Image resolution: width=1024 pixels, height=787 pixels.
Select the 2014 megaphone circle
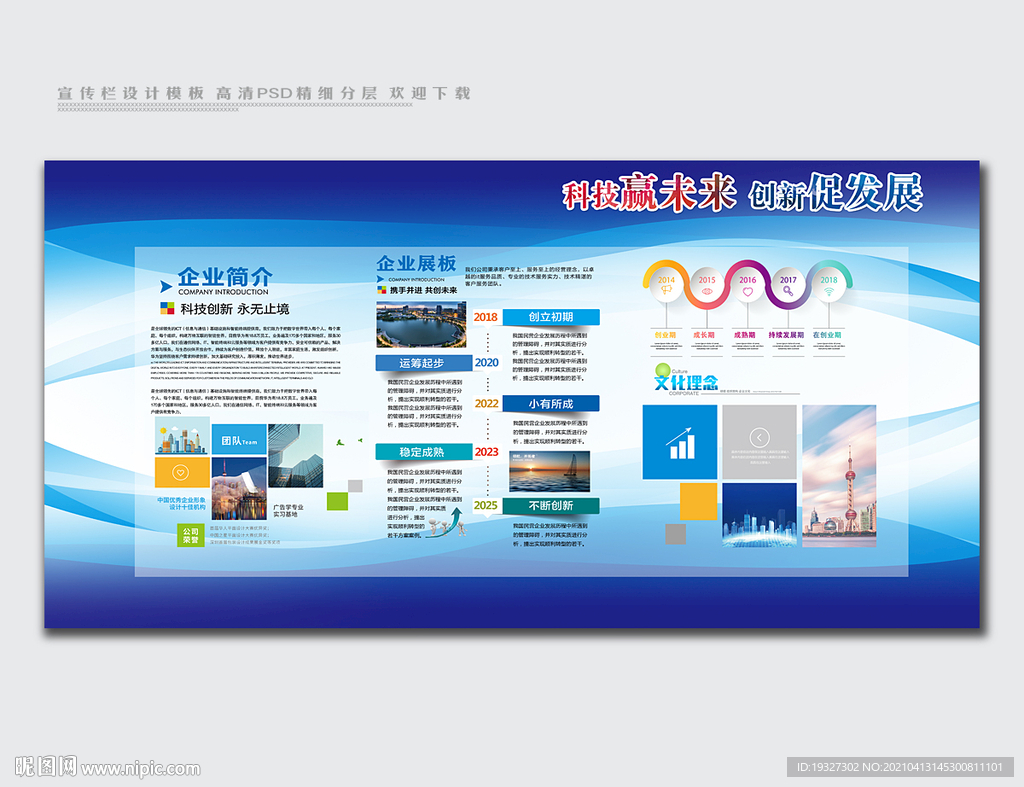click(x=666, y=285)
